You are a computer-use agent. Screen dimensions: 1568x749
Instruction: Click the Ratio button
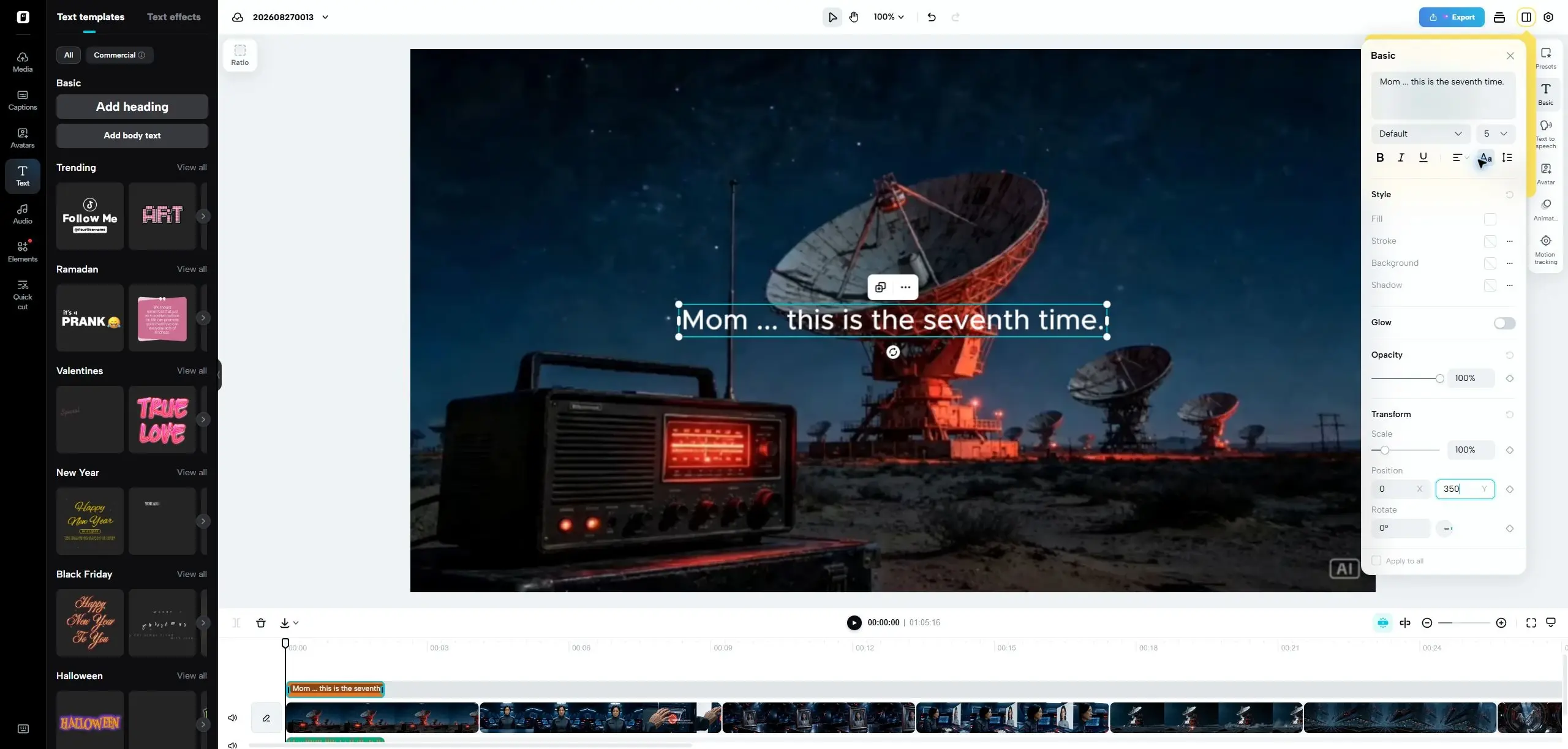(240, 55)
